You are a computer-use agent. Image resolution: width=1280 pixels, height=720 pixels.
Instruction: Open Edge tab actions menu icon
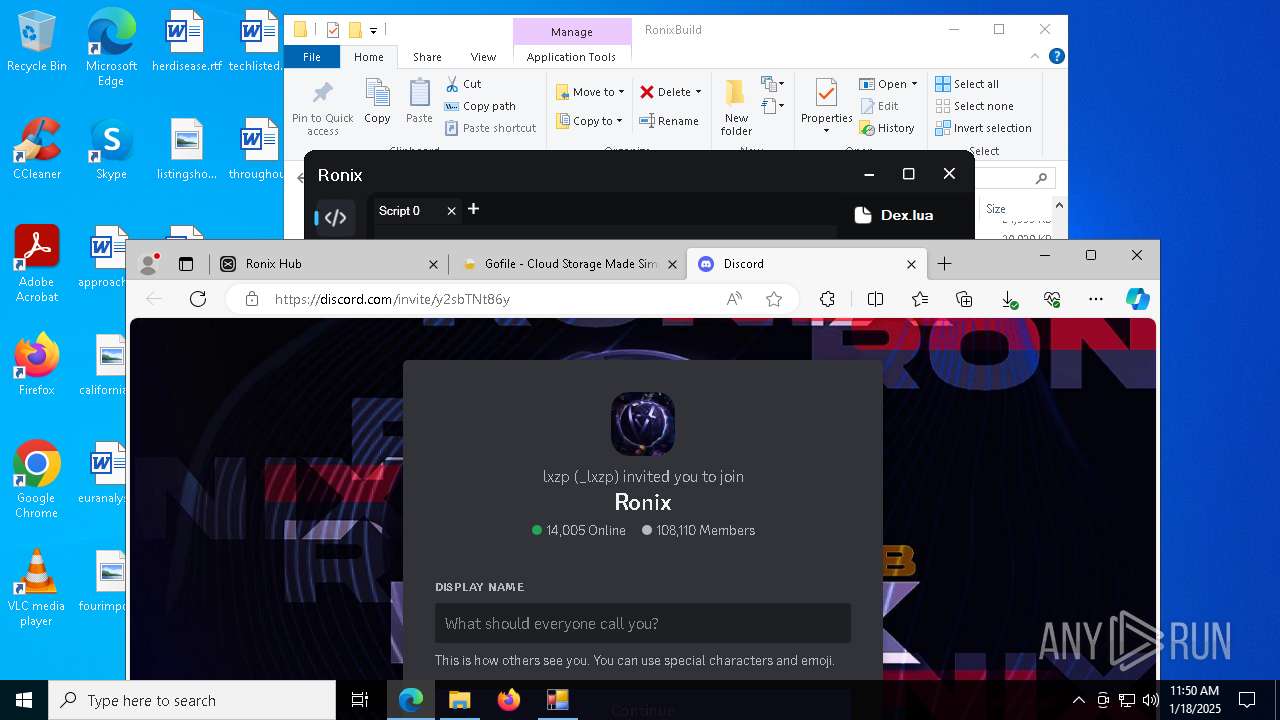point(185,264)
